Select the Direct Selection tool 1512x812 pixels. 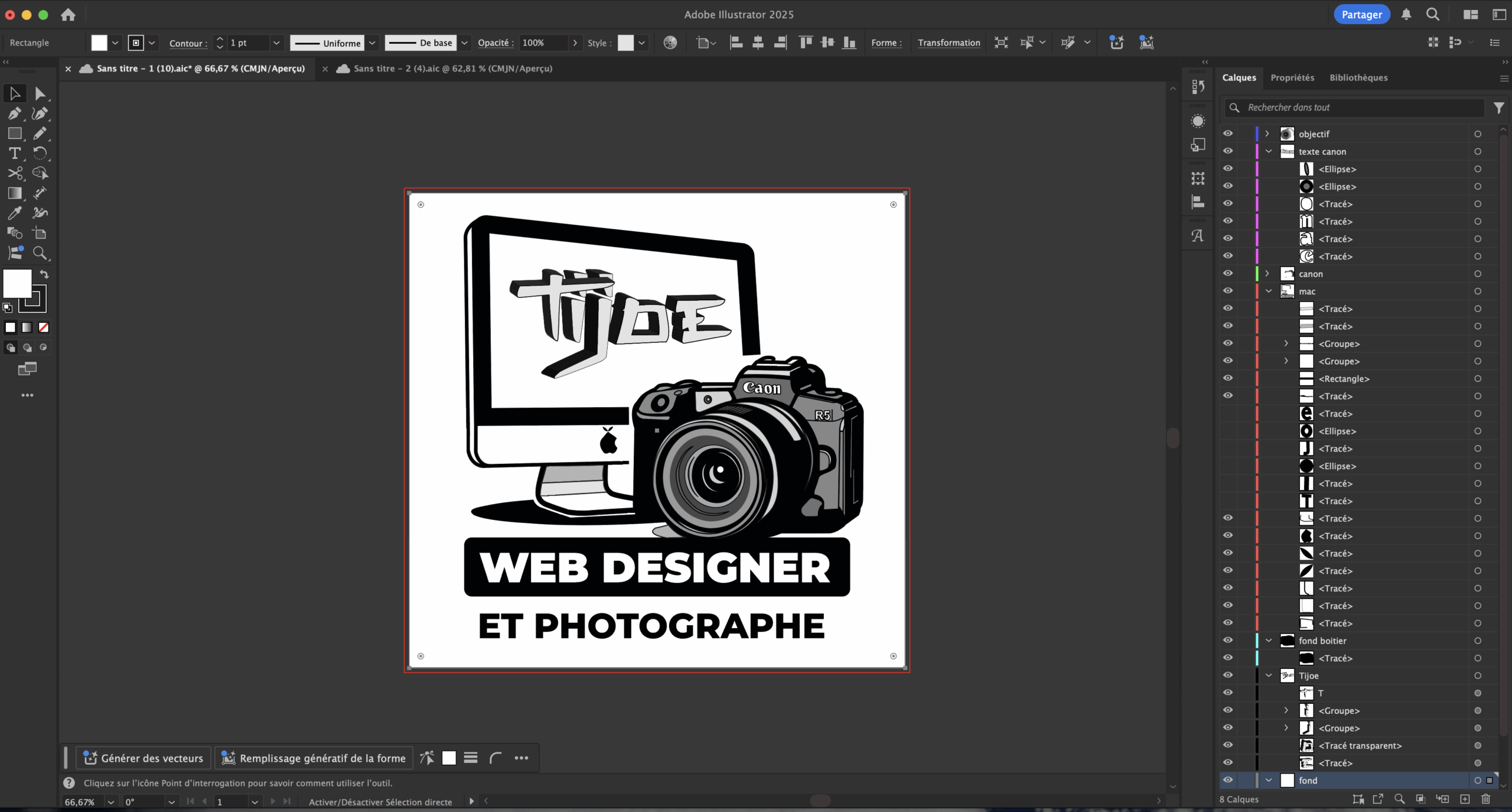[40, 93]
